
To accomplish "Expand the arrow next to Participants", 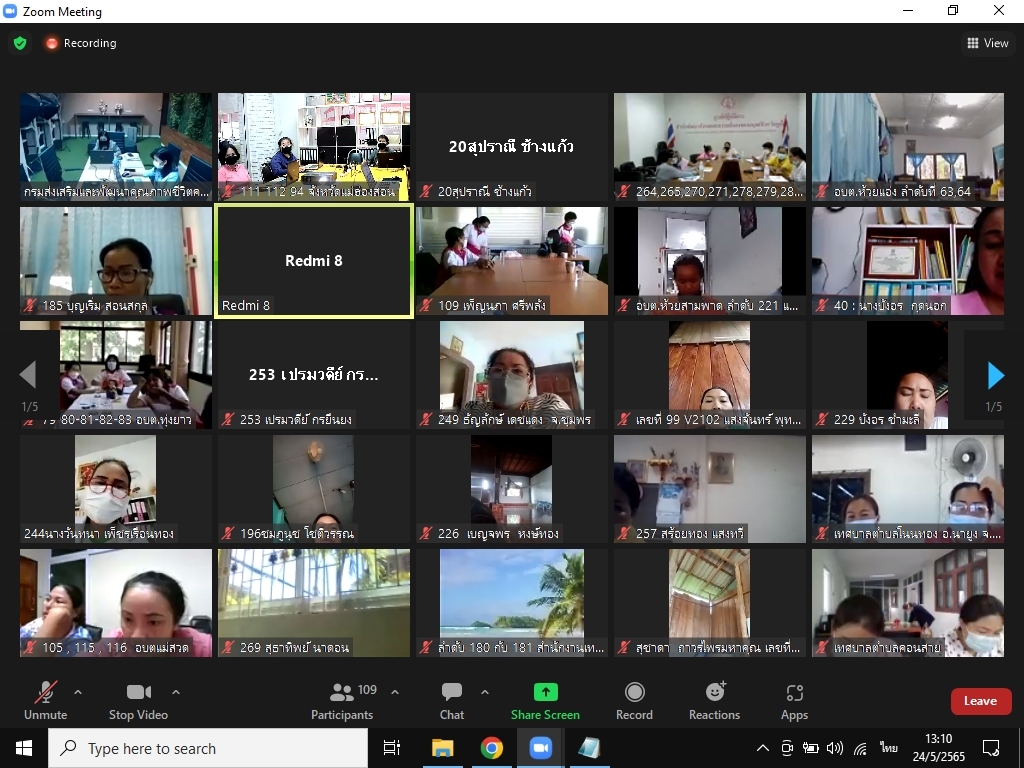I will [394, 692].
